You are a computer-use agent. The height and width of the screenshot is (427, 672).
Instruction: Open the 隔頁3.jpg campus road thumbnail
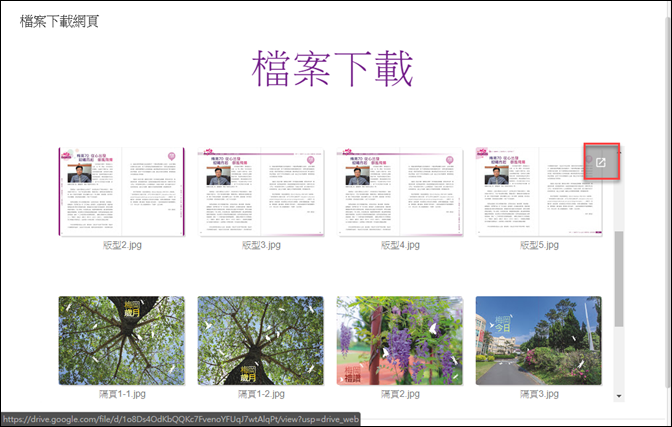tap(539, 340)
